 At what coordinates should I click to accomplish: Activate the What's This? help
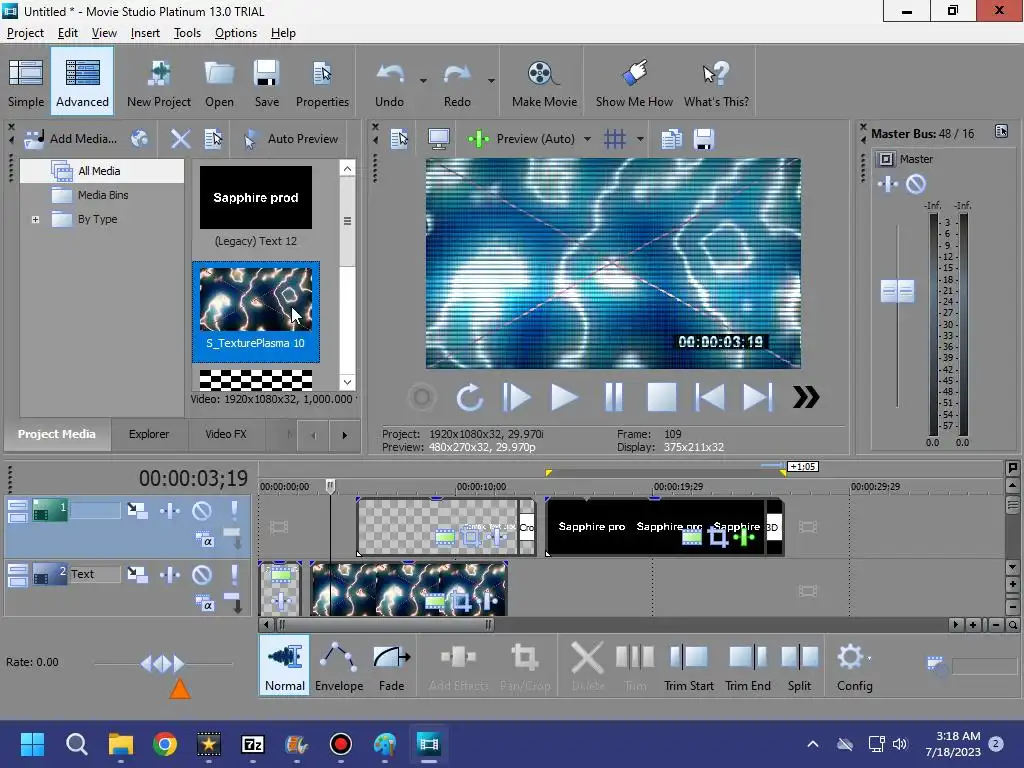click(x=716, y=82)
